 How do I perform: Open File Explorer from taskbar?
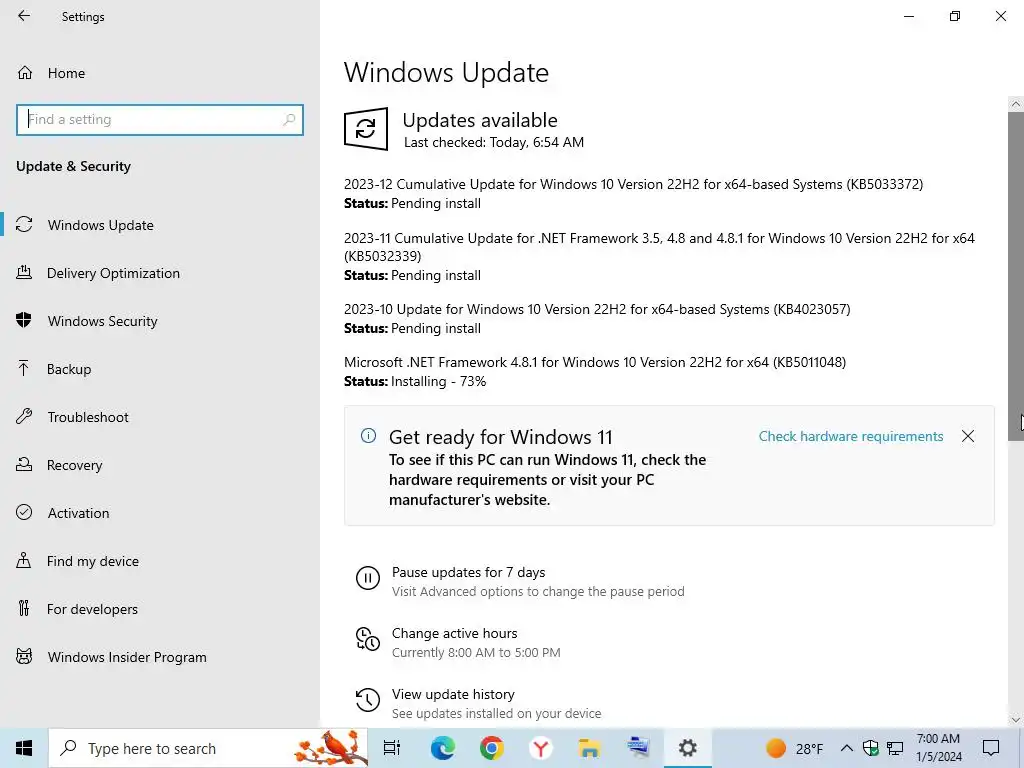pos(589,748)
